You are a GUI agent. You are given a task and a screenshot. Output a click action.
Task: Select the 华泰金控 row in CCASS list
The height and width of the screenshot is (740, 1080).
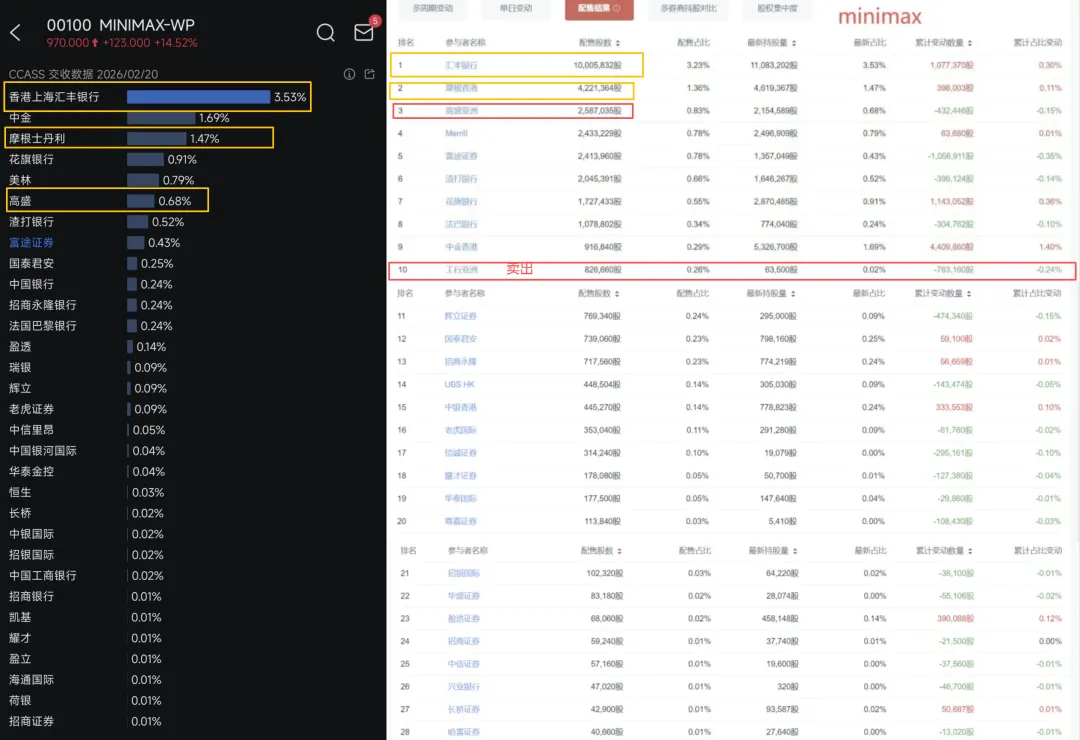click(86, 472)
